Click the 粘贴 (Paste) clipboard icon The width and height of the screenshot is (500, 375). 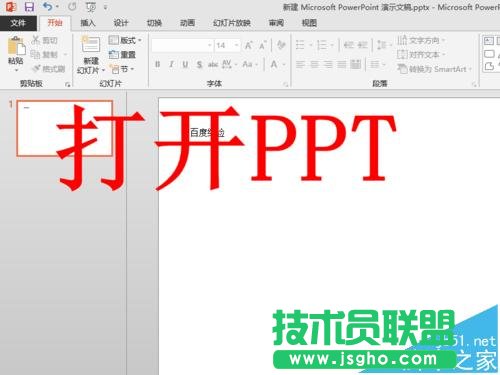16,46
